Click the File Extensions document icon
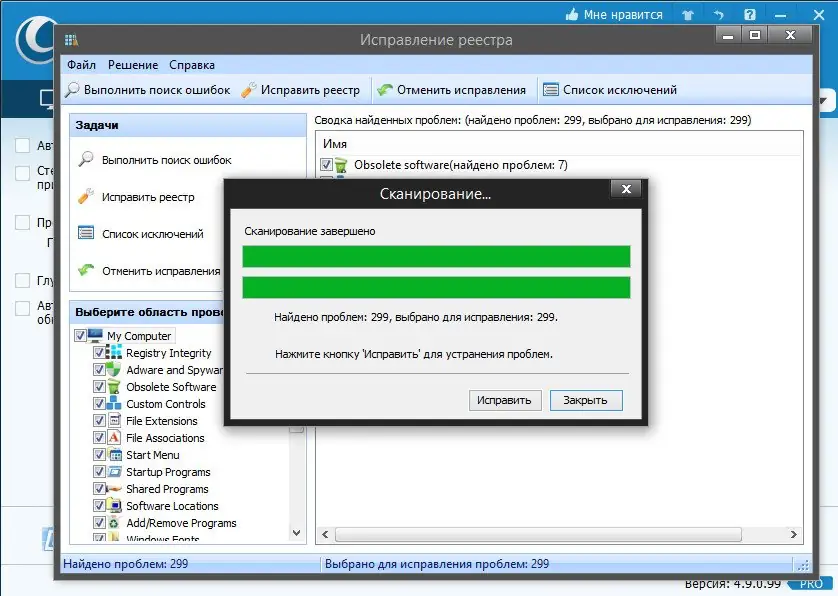This screenshot has height=596, width=838. pos(114,420)
